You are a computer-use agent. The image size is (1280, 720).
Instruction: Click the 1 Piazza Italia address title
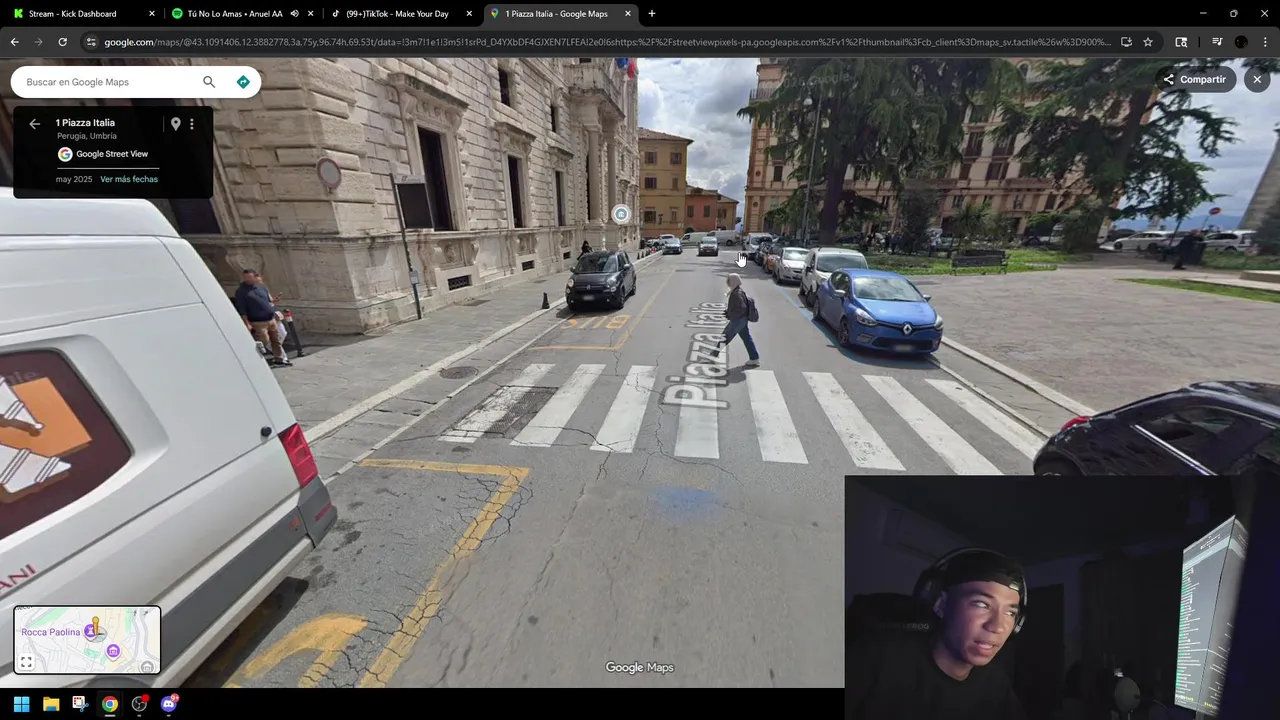click(85, 122)
